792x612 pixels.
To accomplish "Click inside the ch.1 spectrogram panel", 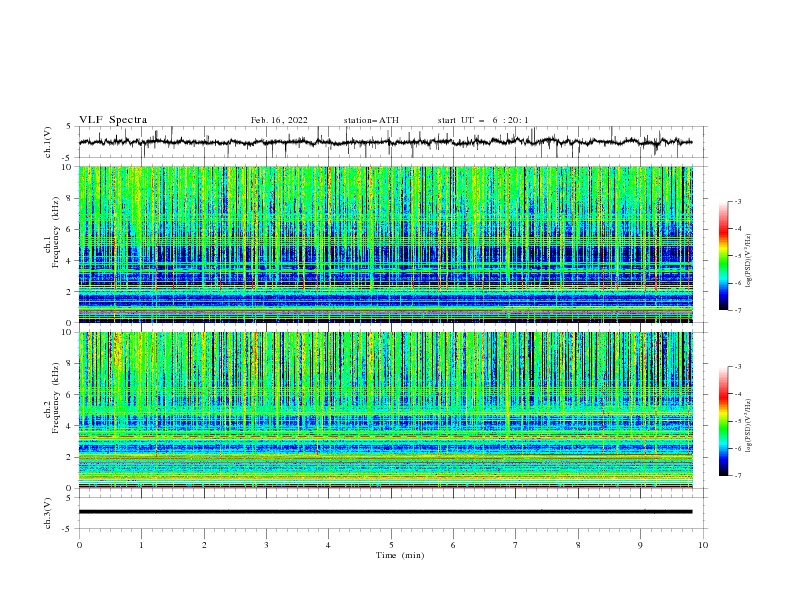I will click(385, 244).
